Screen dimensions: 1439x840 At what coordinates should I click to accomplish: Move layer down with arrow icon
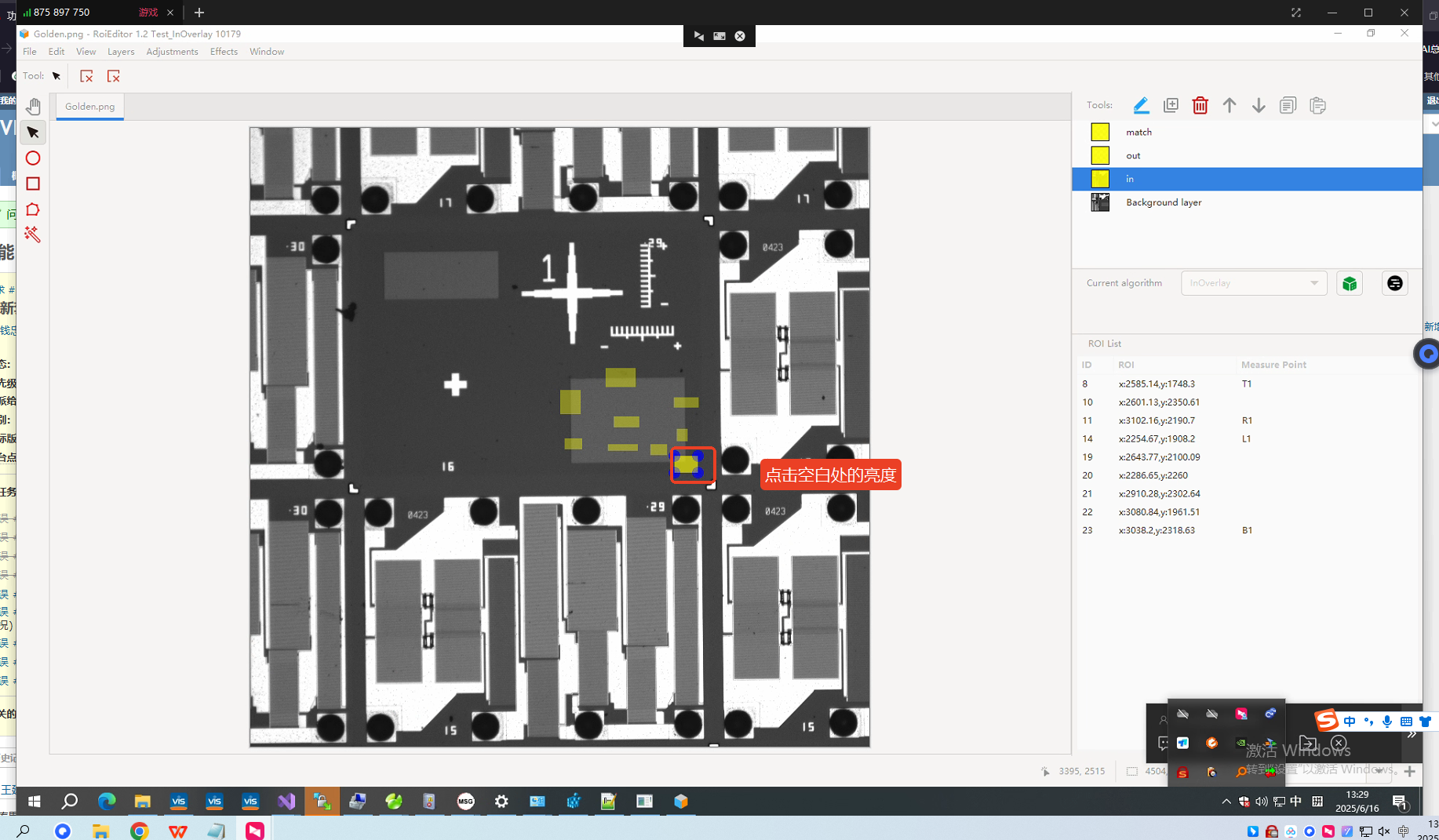coord(1259,105)
